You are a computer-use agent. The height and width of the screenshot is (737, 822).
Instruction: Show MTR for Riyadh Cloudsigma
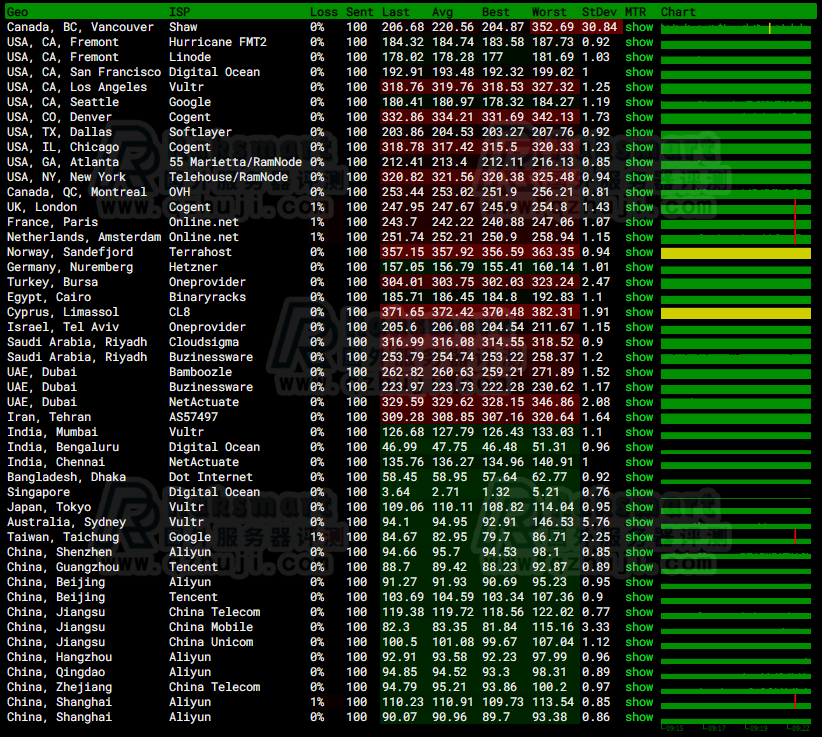click(x=639, y=342)
